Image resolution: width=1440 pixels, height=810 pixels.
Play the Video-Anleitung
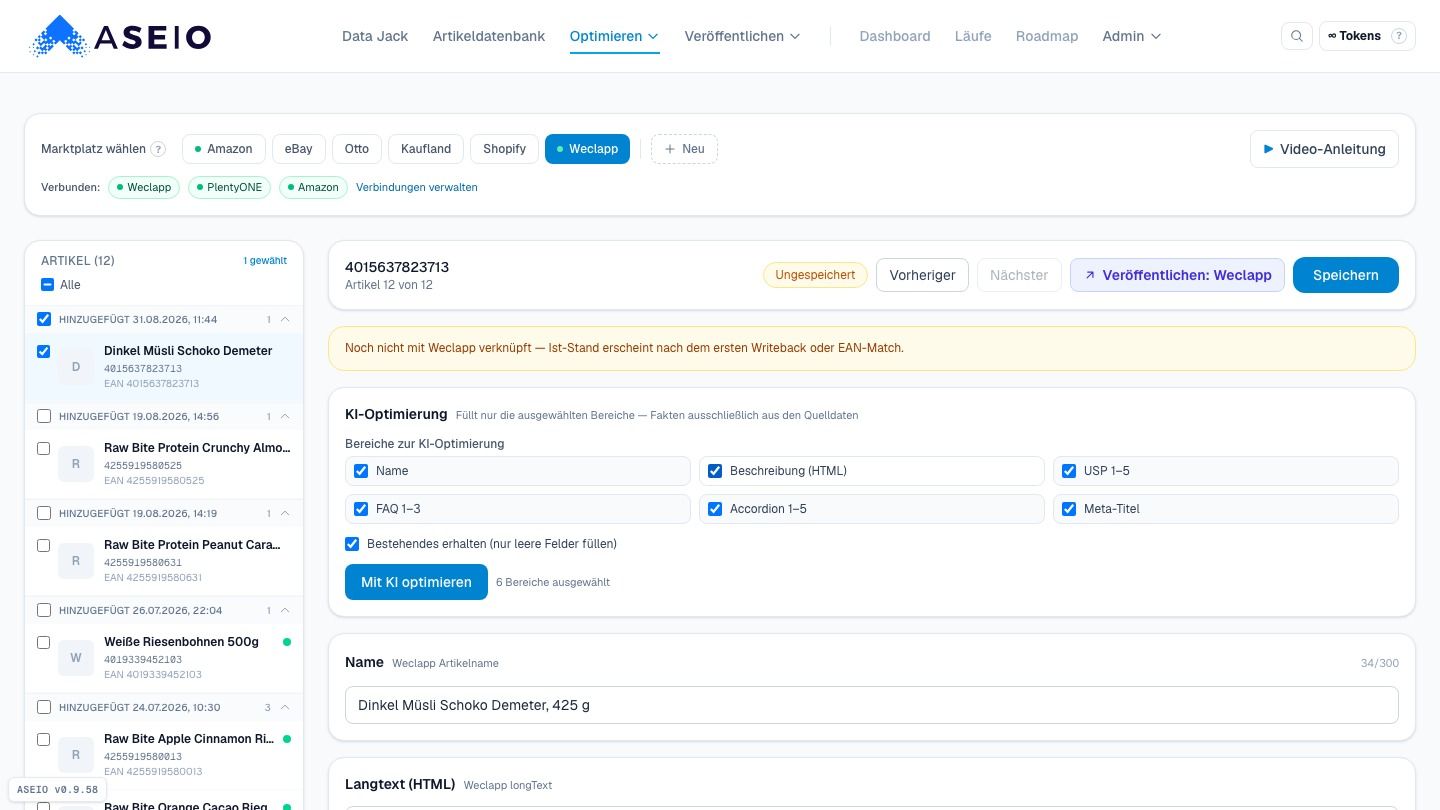tap(1324, 149)
